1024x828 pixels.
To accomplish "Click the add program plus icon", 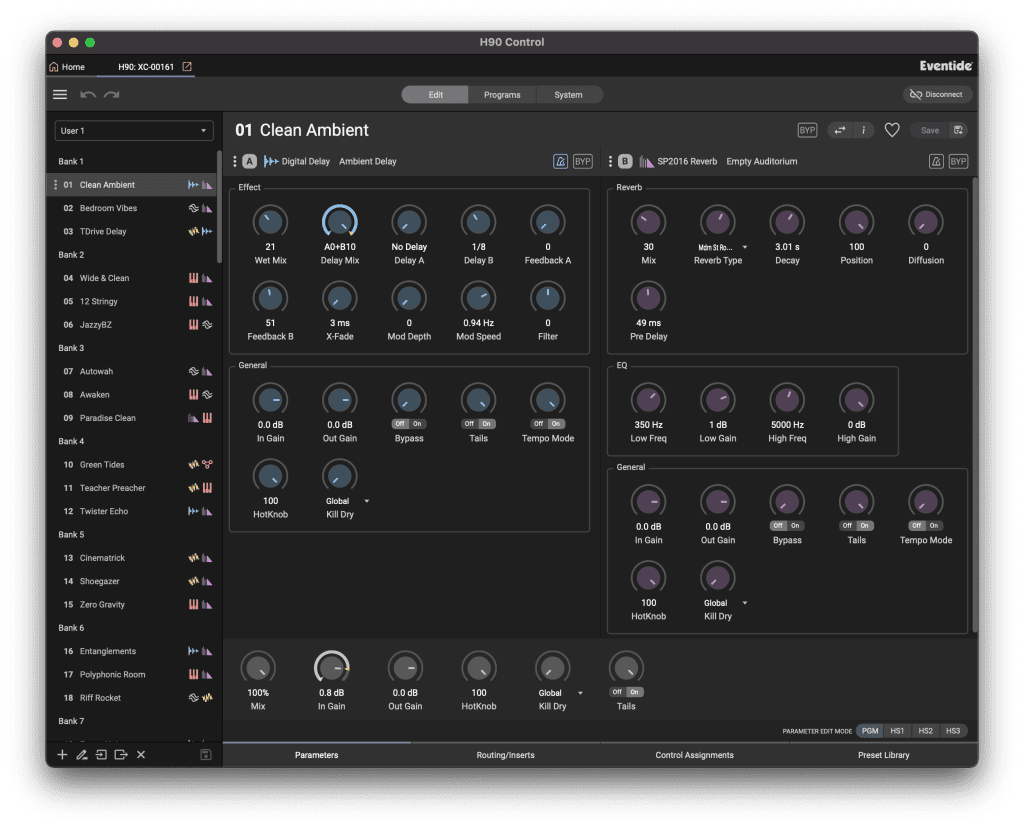I will (x=62, y=754).
